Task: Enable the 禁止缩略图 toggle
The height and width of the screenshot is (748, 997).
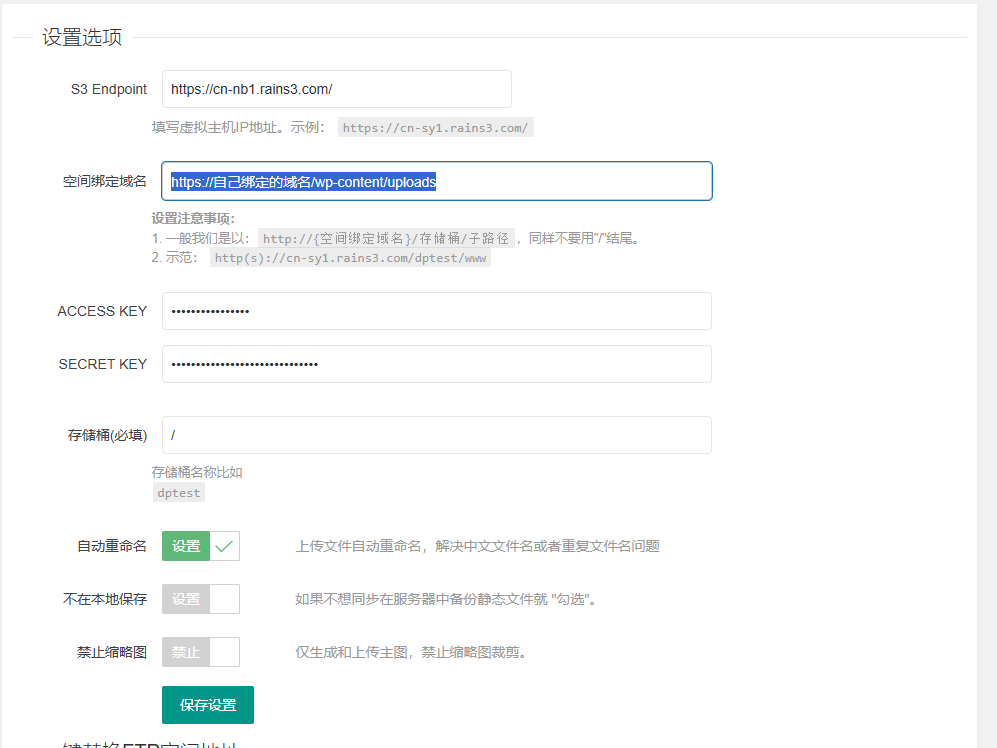Action: pos(200,652)
